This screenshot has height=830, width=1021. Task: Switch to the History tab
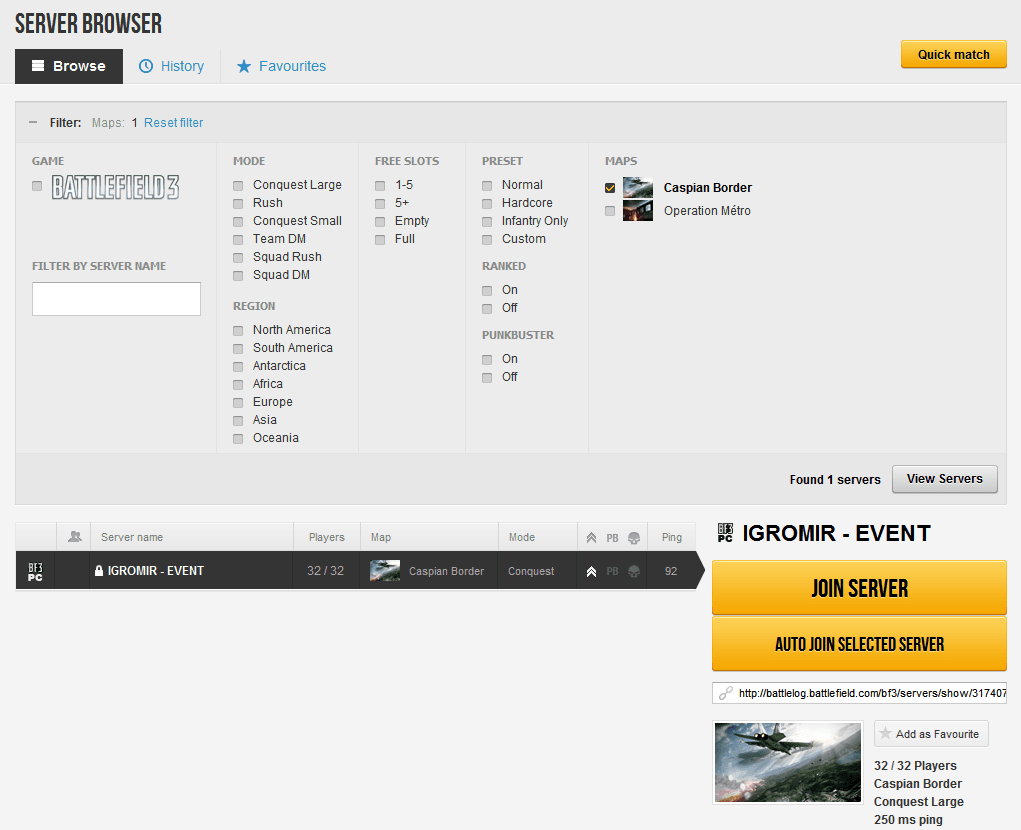[172, 66]
